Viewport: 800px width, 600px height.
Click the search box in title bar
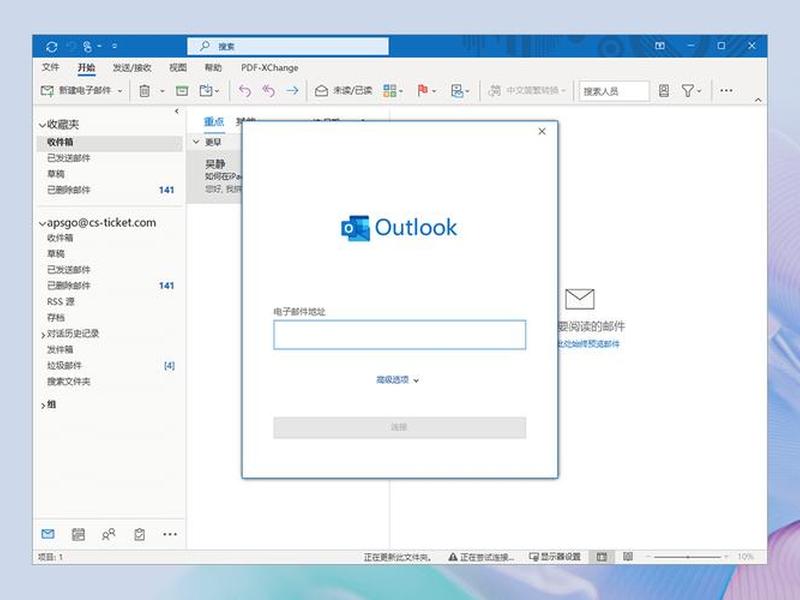288,46
